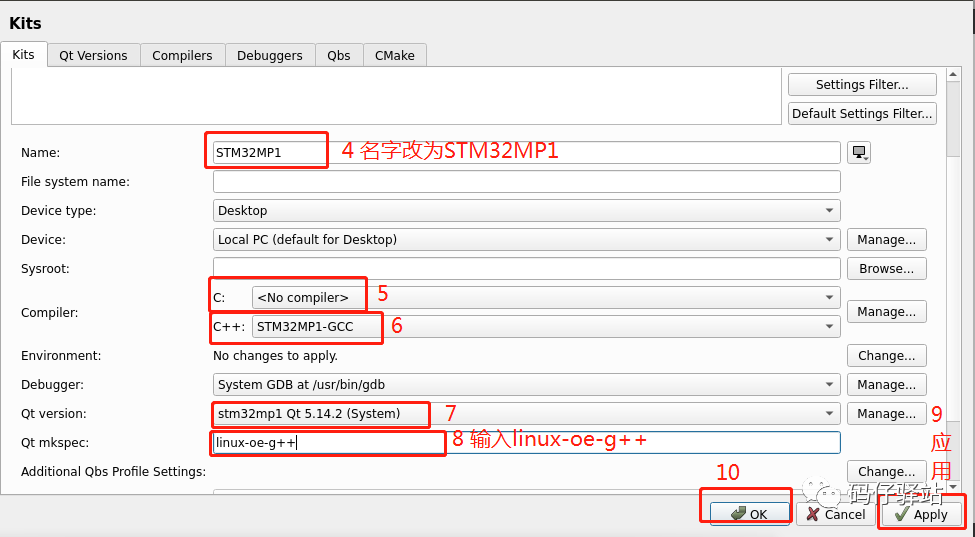The height and width of the screenshot is (537, 975).
Task: Click the scrollbar up arrow
Action: 953,75
